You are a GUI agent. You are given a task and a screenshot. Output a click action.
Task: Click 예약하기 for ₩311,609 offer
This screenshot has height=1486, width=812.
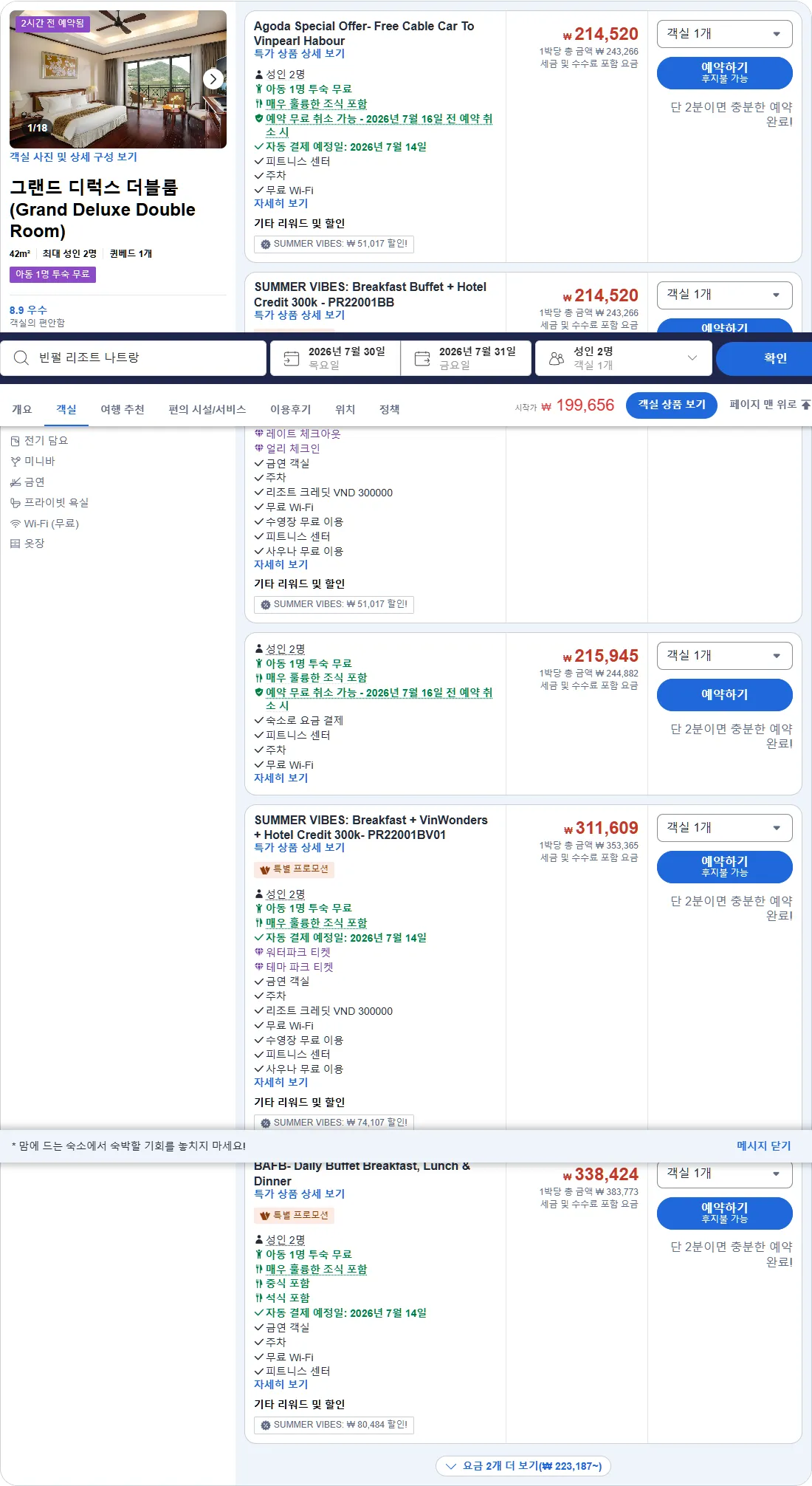pyautogui.click(x=724, y=866)
